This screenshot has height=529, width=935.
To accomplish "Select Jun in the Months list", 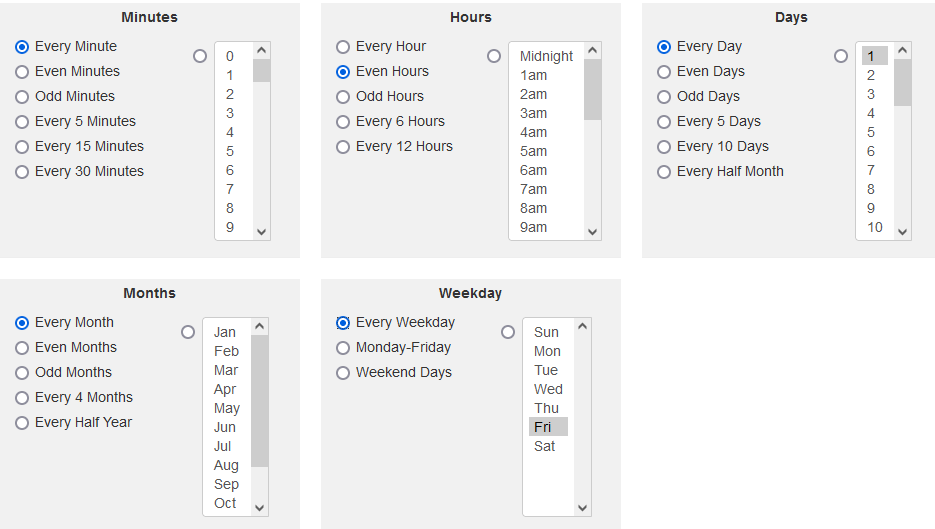I will pyautogui.click(x=225, y=427).
